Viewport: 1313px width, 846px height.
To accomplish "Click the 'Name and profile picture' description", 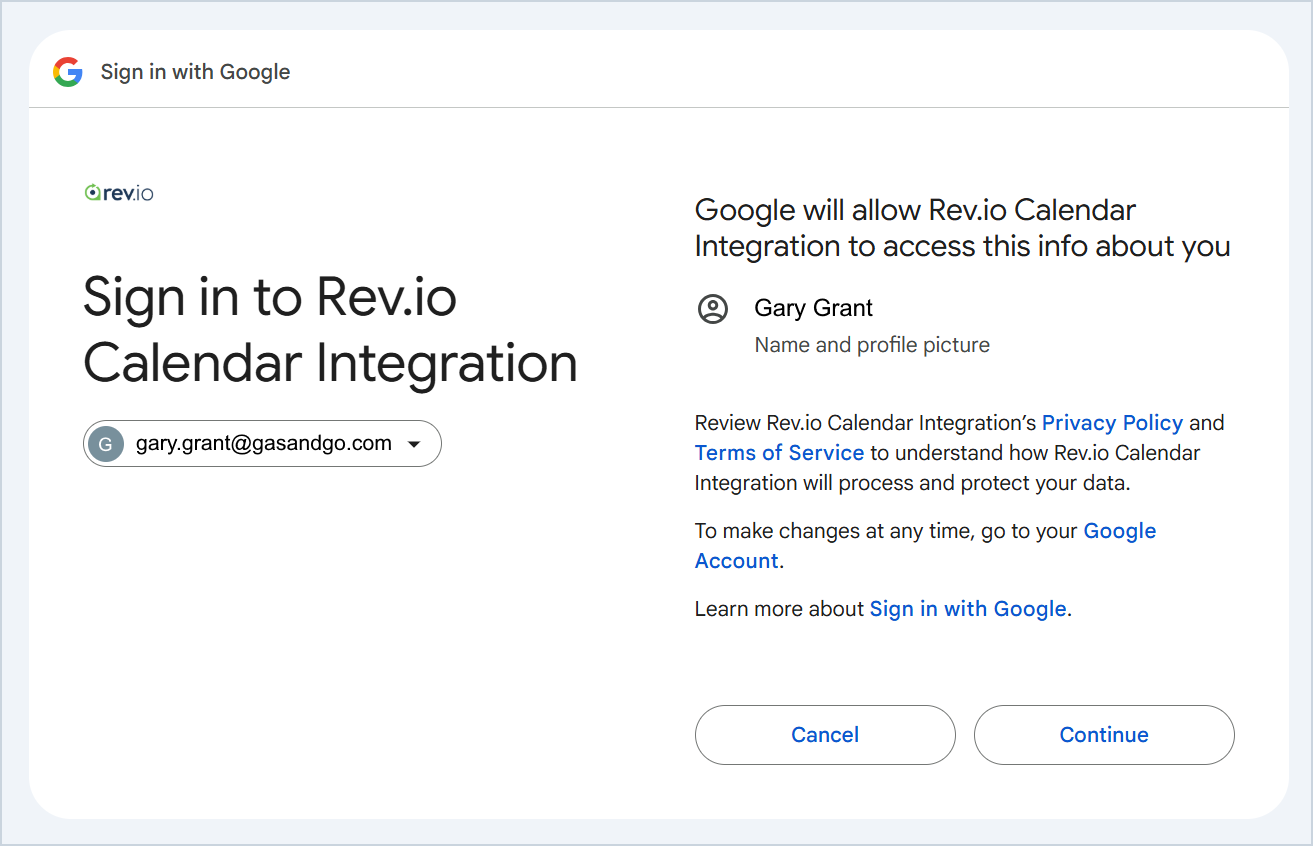I will pos(872,345).
